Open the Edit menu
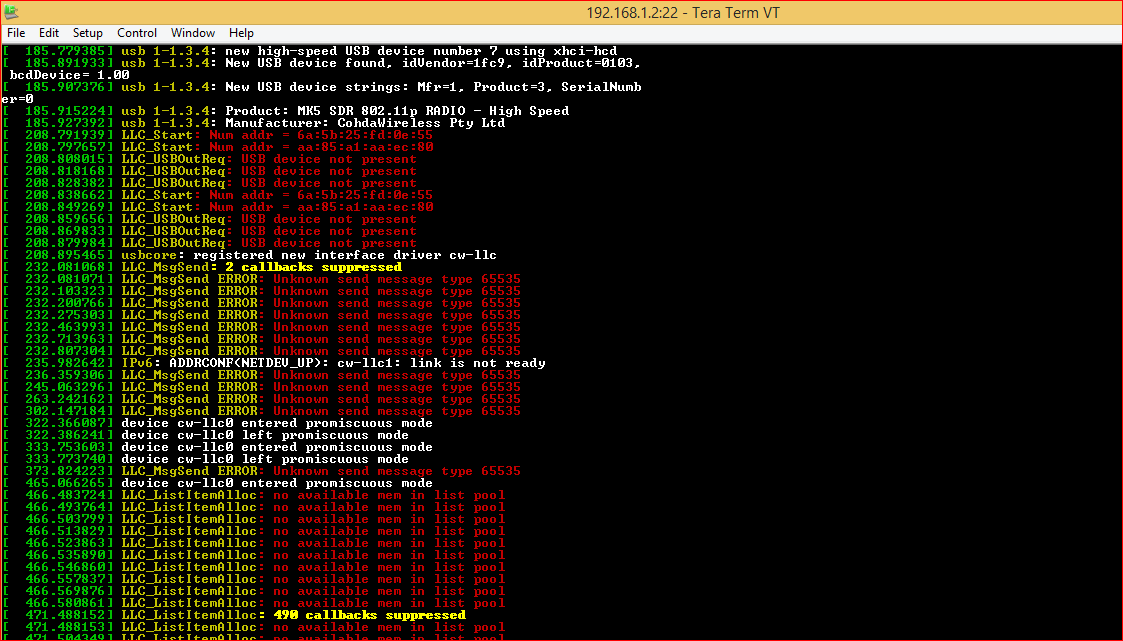 click(x=49, y=33)
